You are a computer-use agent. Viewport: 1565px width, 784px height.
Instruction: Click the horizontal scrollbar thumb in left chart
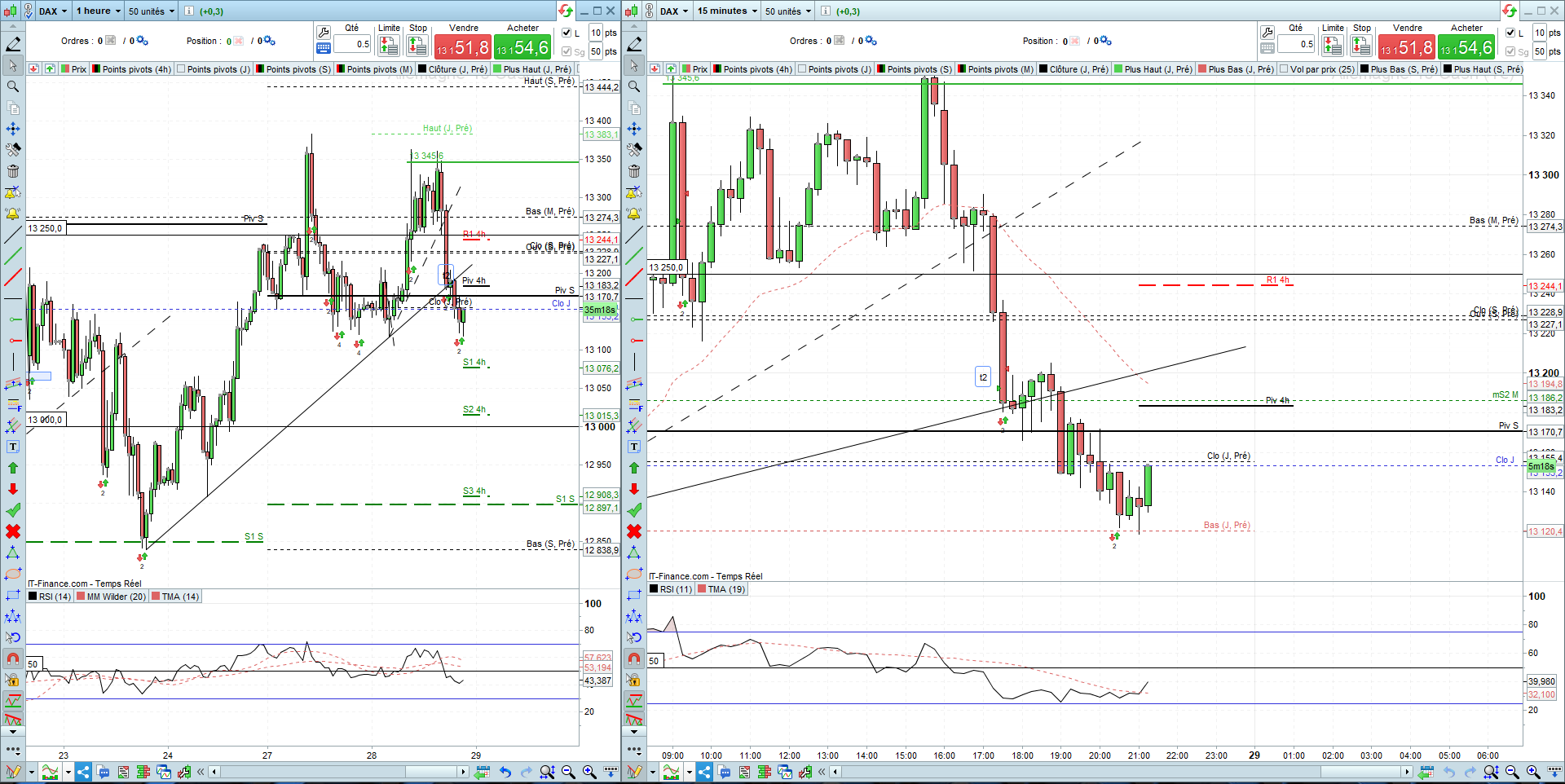pos(431,772)
